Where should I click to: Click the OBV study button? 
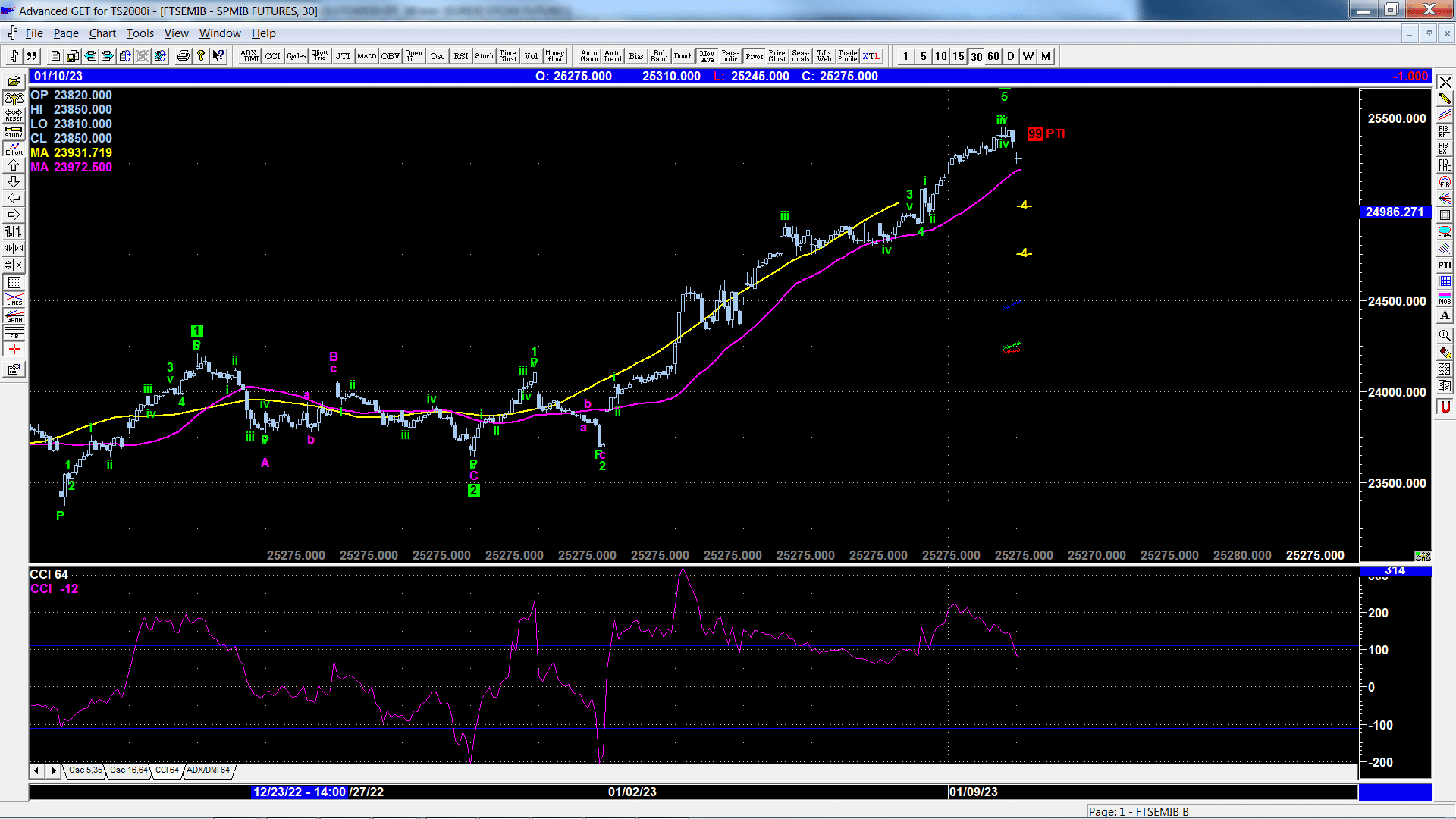[391, 56]
